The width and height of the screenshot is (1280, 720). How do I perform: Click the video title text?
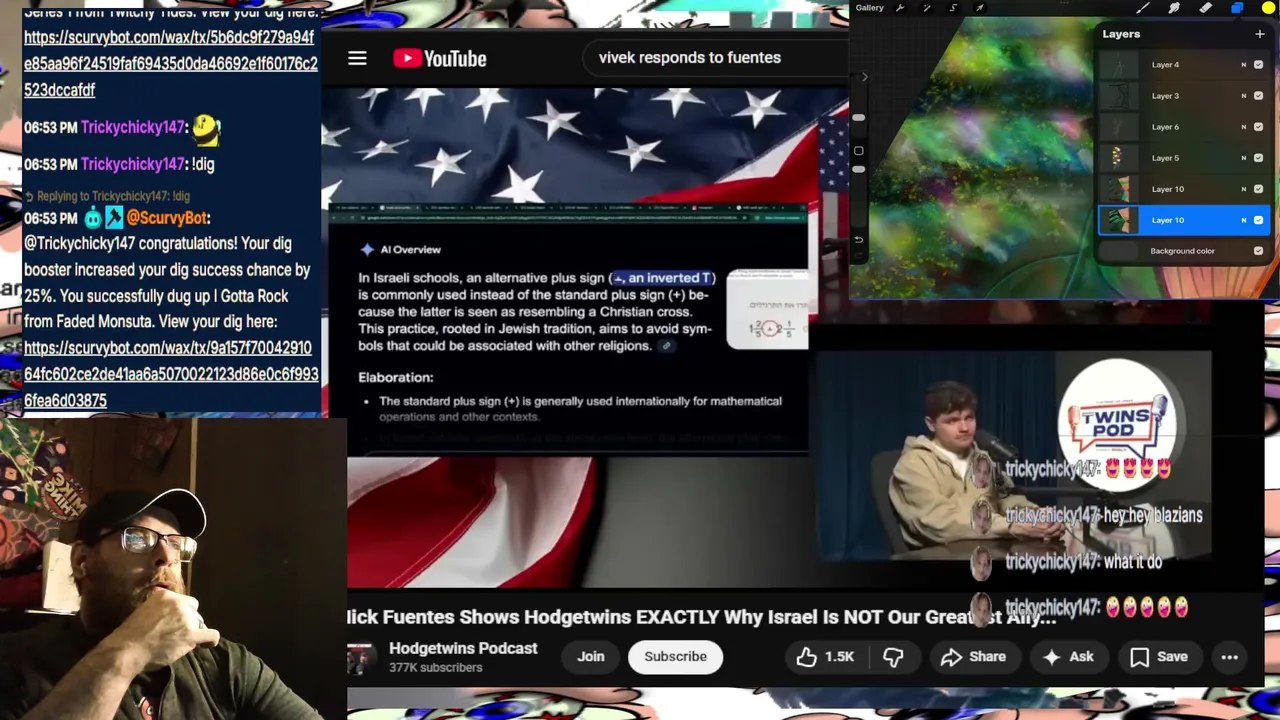700,617
